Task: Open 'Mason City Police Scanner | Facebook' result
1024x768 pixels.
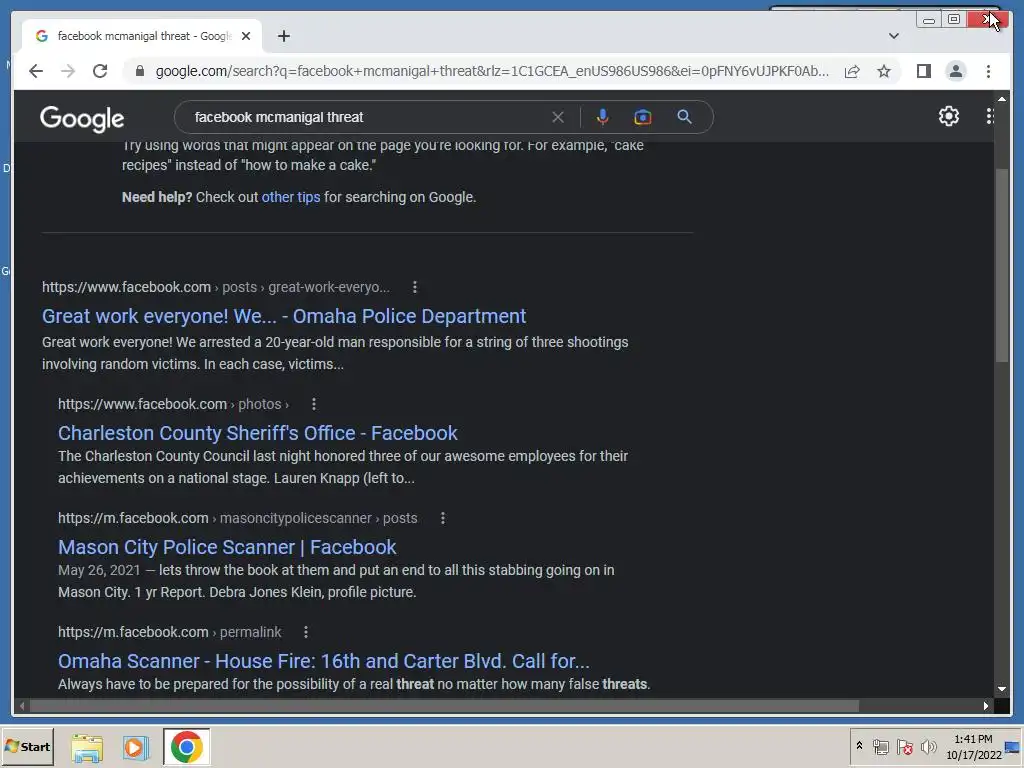Action: [227, 547]
